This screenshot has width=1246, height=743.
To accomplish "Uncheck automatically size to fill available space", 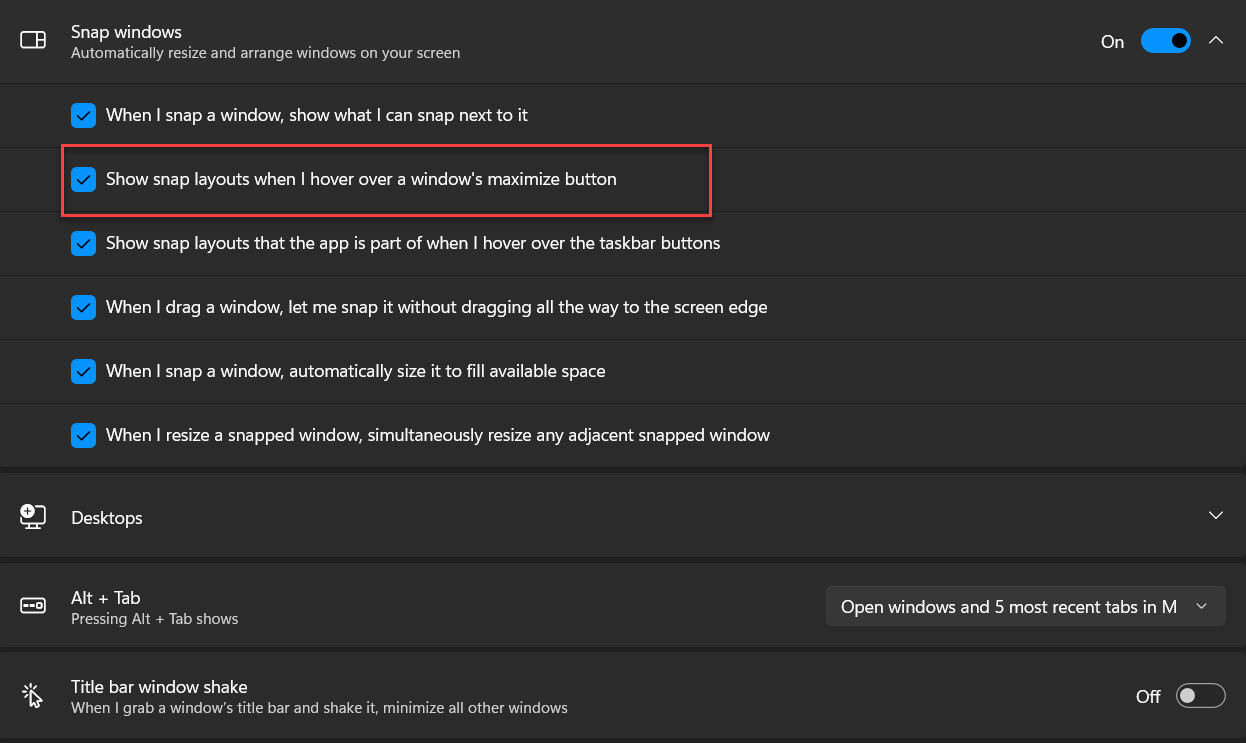I will click(83, 371).
